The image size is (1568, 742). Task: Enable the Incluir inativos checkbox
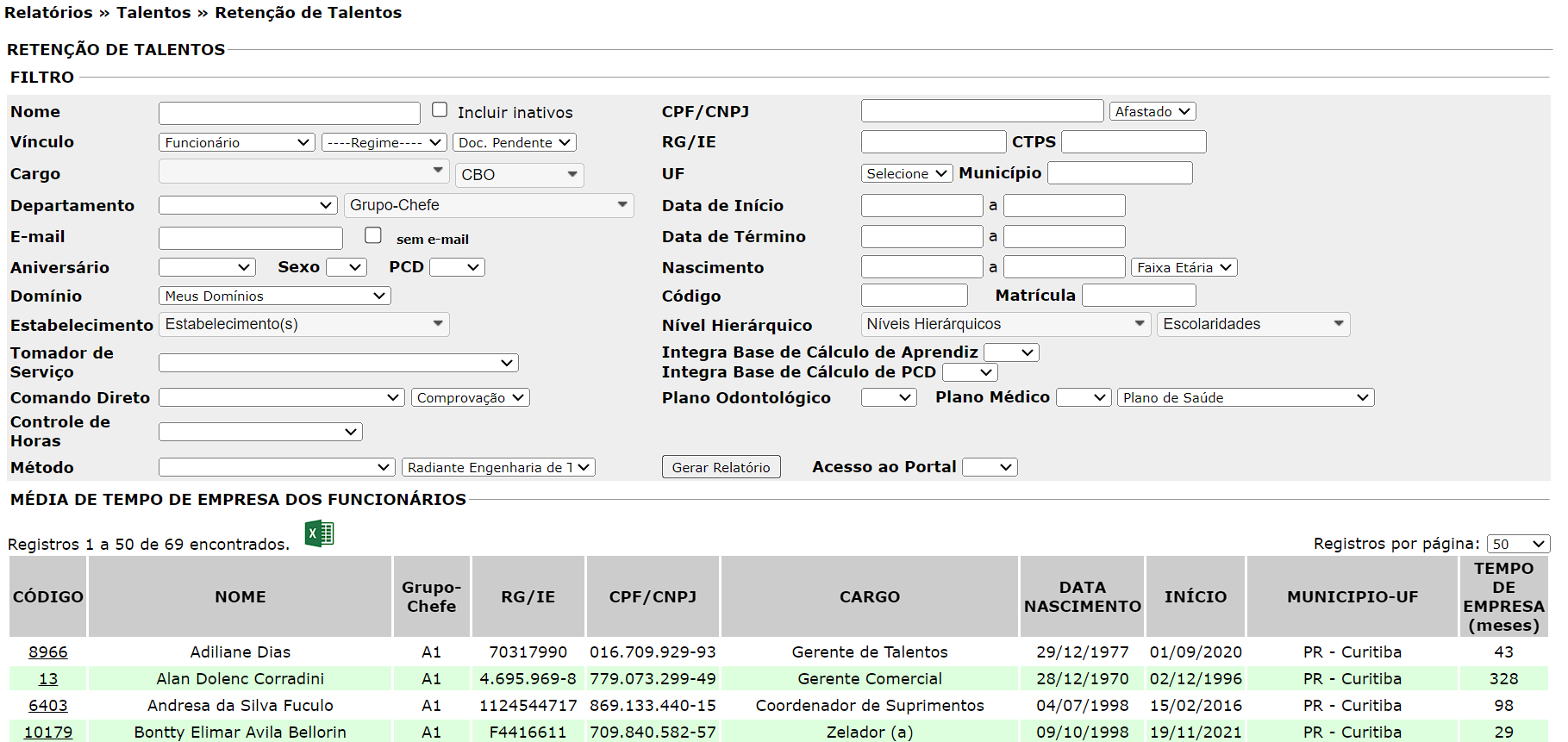[x=440, y=110]
